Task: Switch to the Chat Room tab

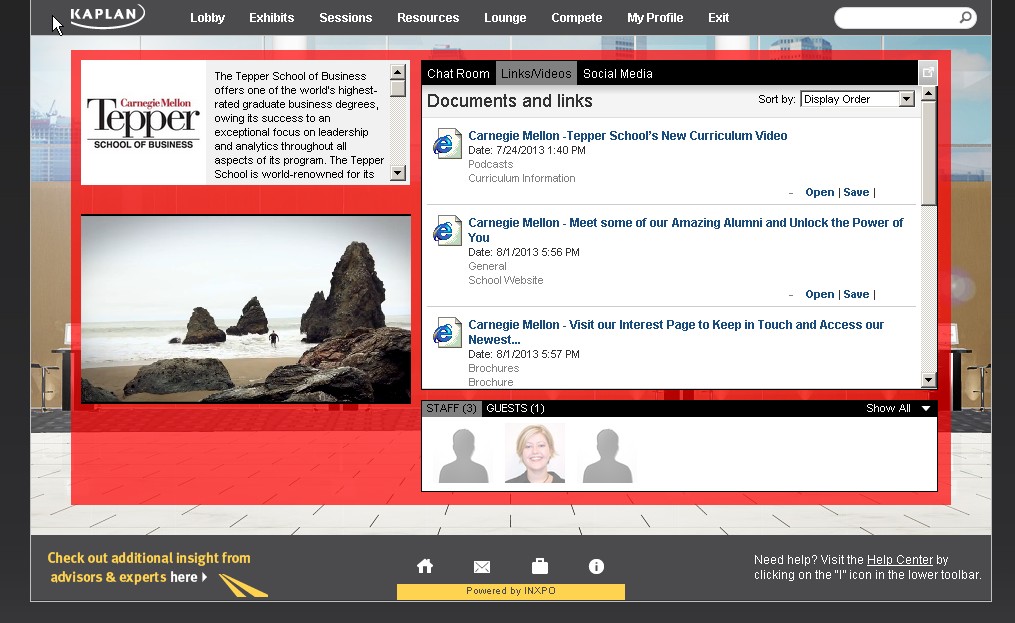Action: pos(458,74)
